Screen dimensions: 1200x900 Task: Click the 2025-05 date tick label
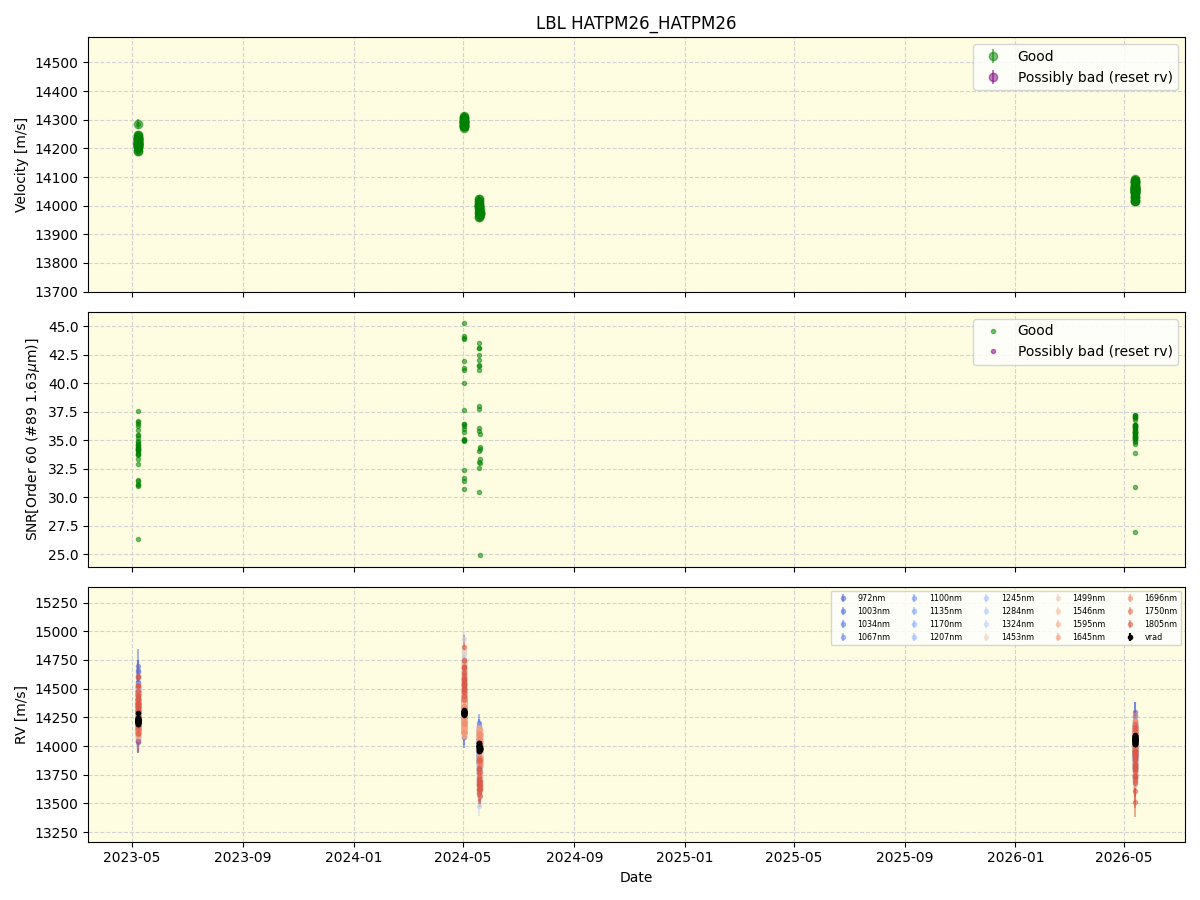click(794, 856)
